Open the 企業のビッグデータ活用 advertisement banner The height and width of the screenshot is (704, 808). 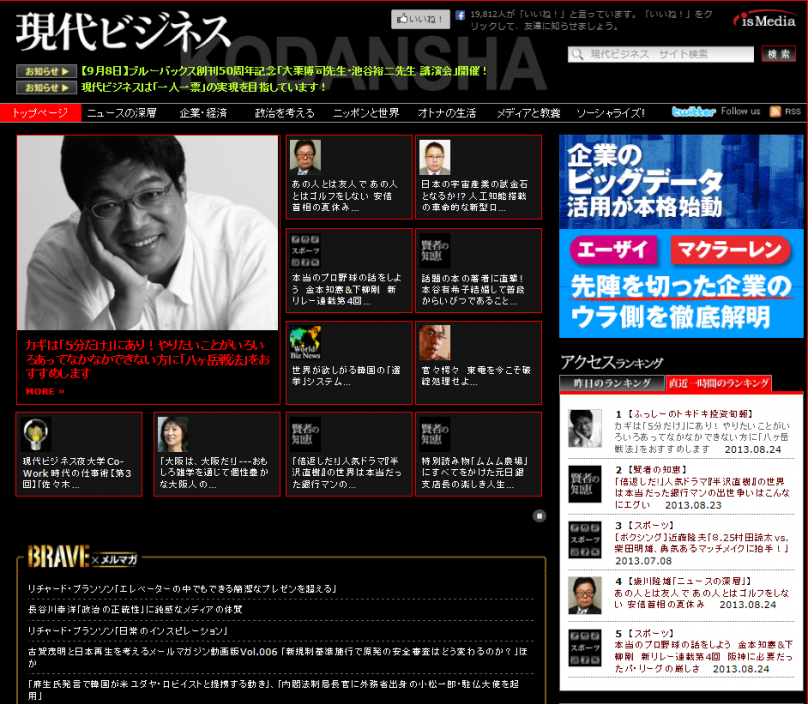point(681,236)
